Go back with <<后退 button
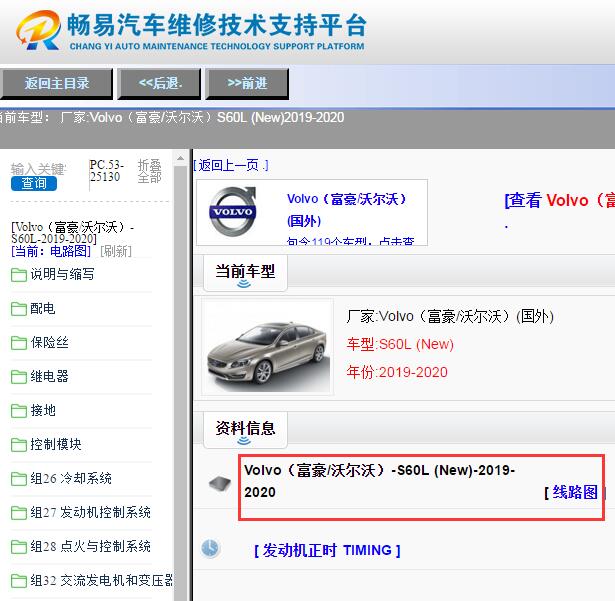Image resolution: width=615 pixels, height=601 pixels. click(x=160, y=83)
